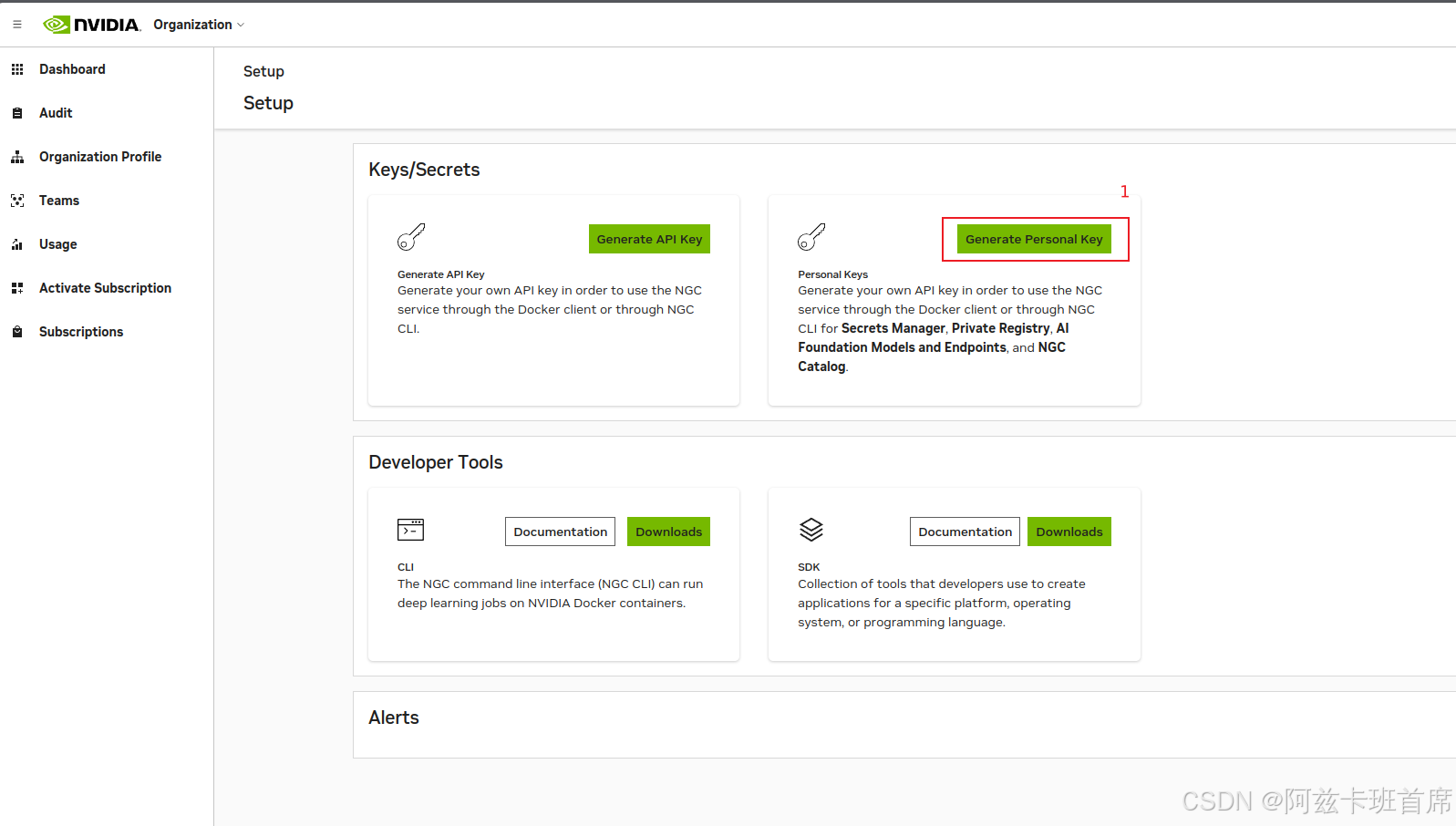This screenshot has width=1456, height=826.
Task: Open Subscriptions in the sidebar
Action: (81, 332)
